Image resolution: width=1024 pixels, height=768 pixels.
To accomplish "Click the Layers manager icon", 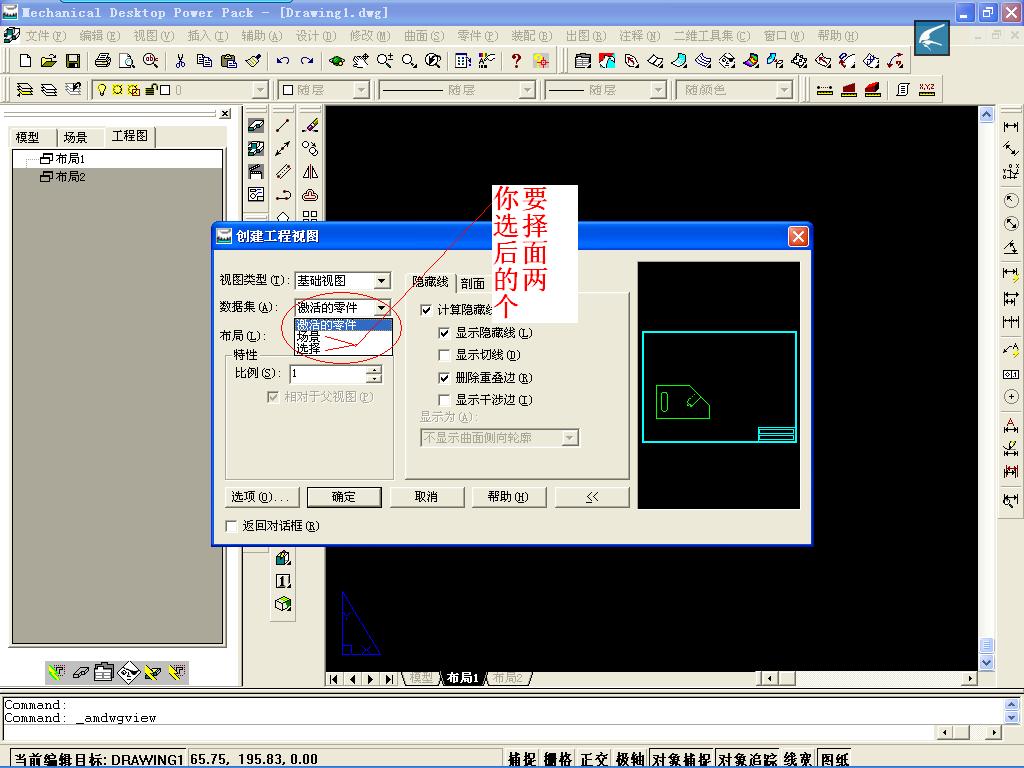I will click(24, 89).
